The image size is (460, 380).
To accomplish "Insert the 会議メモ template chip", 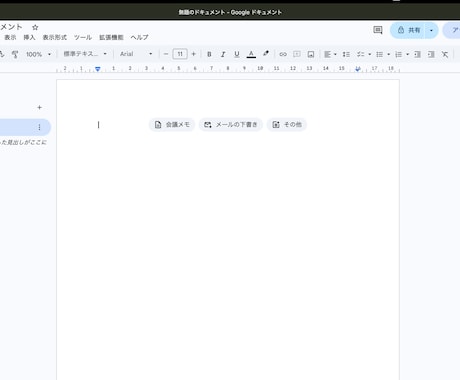I will tap(172, 125).
